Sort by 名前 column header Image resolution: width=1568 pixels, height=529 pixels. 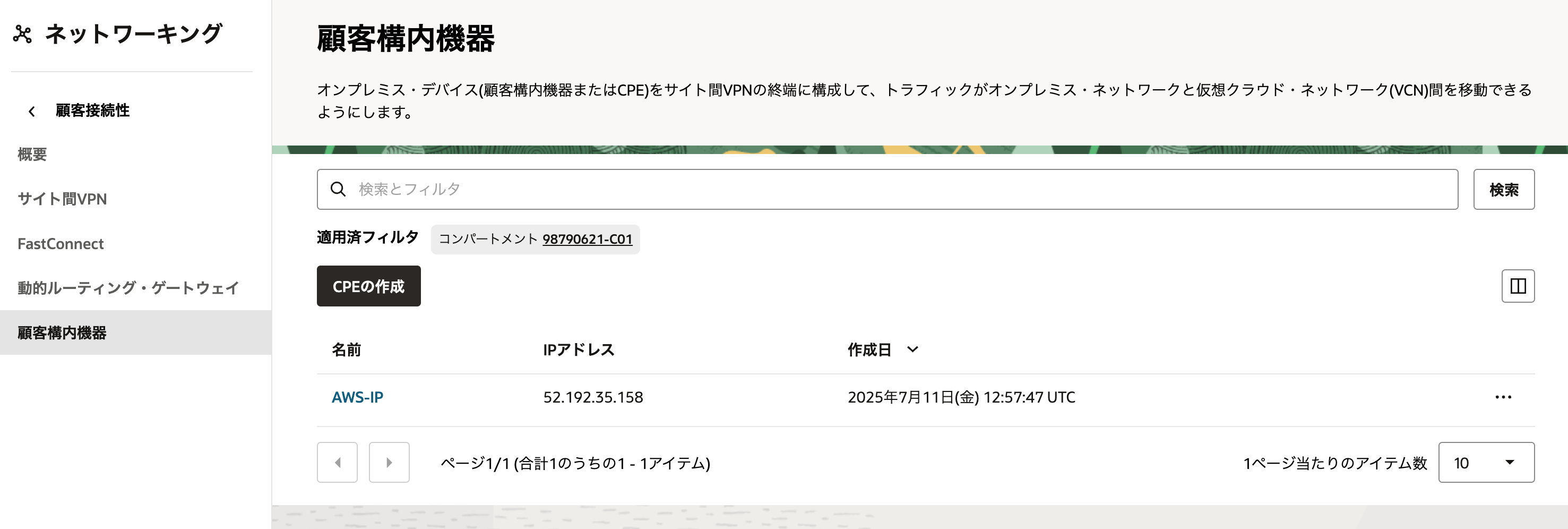pos(346,350)
